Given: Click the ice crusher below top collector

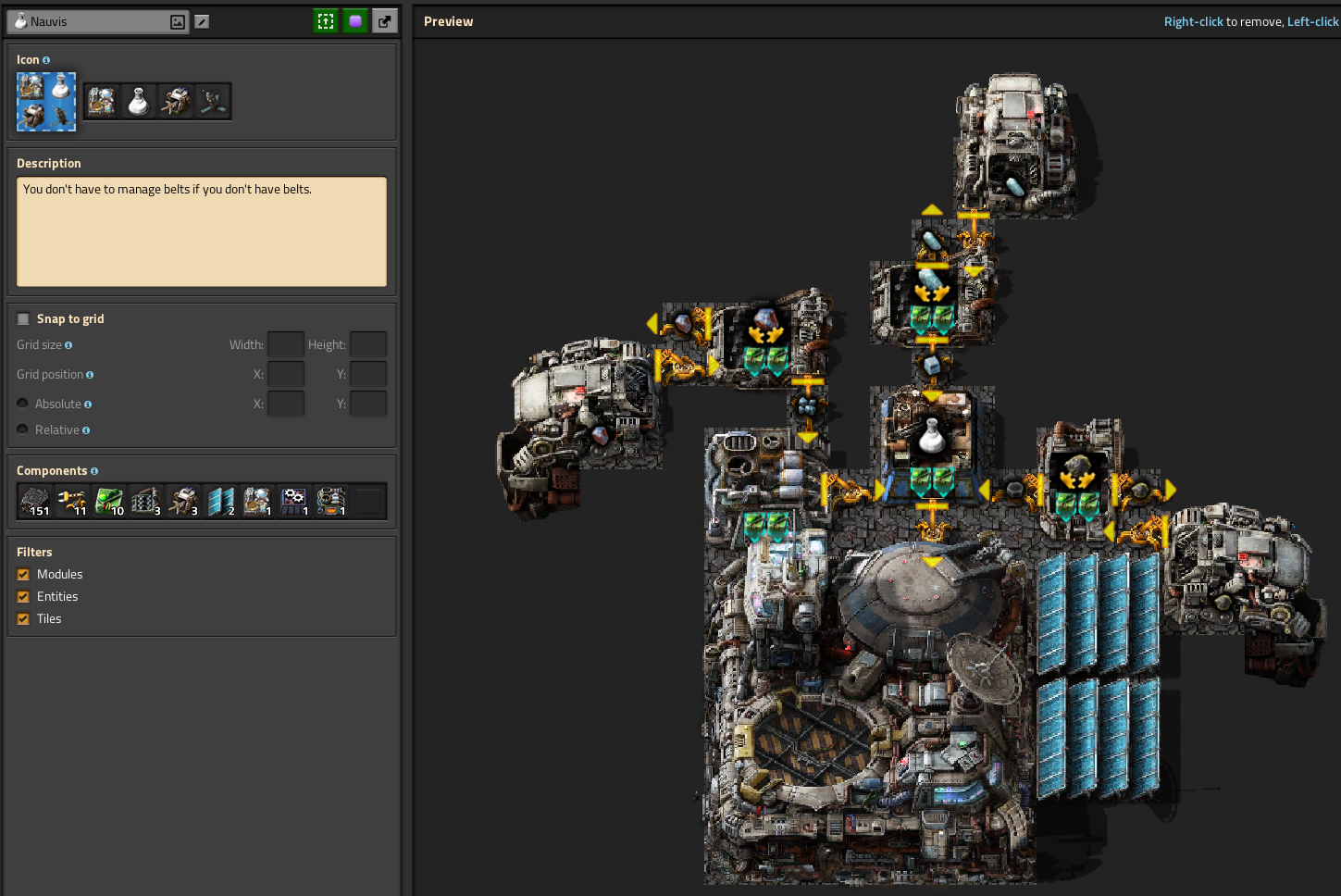Looking at the screenshot, I should 932,301.
